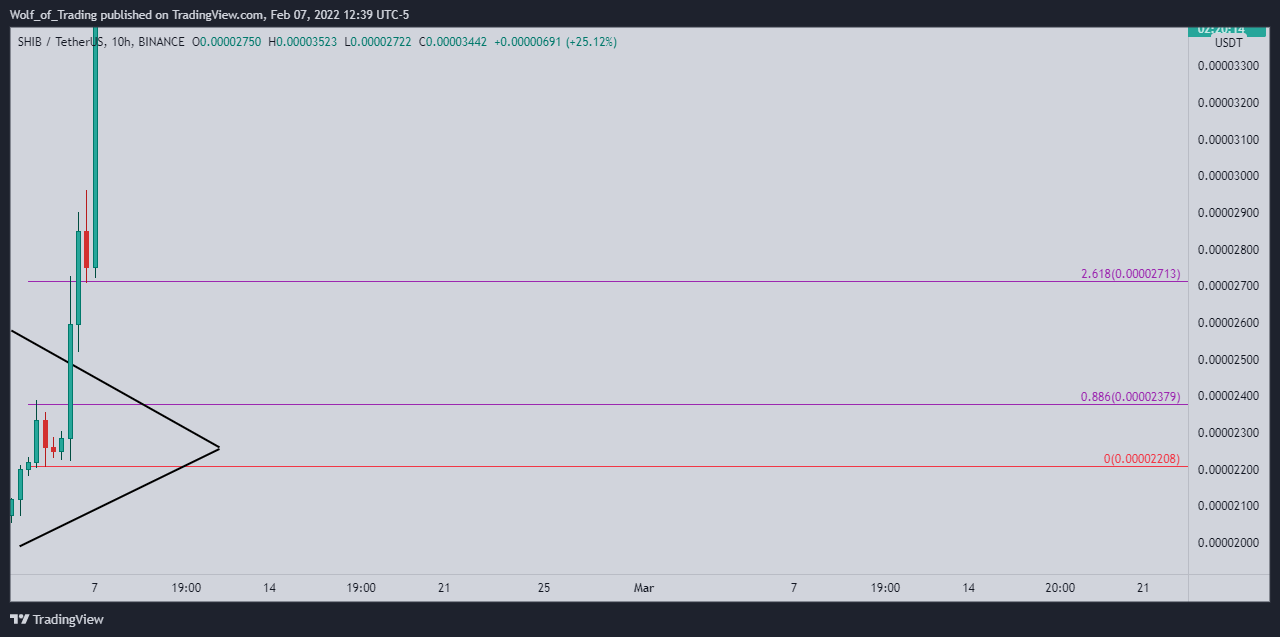Click the 0.00002000 price axis label
Viewport: 1280px width, 637px height.
coord(1228,543)
